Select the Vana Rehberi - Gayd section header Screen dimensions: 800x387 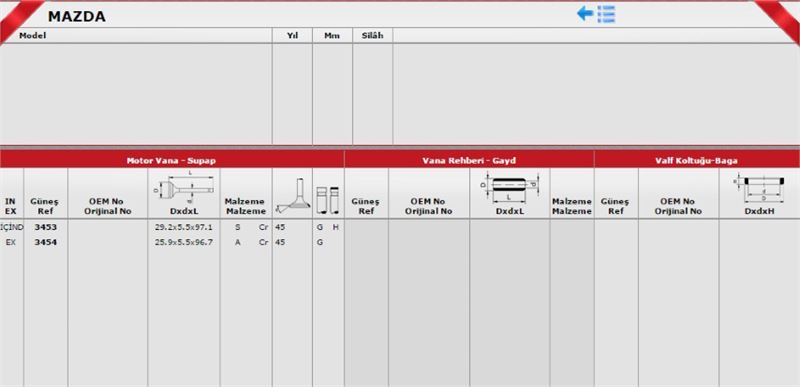click(x=469, y=161)
